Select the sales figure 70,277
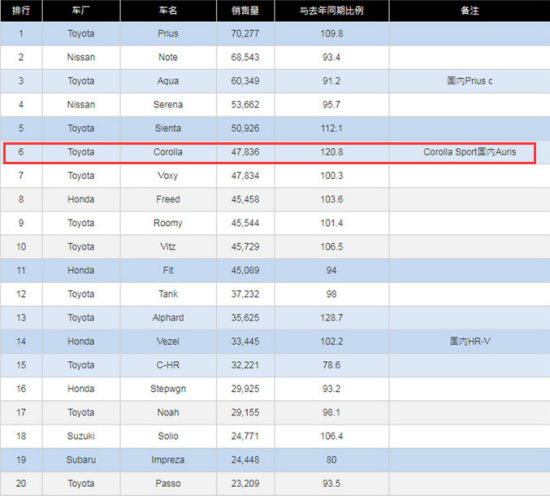Screen dimensions: 550x496 [245, 34]
